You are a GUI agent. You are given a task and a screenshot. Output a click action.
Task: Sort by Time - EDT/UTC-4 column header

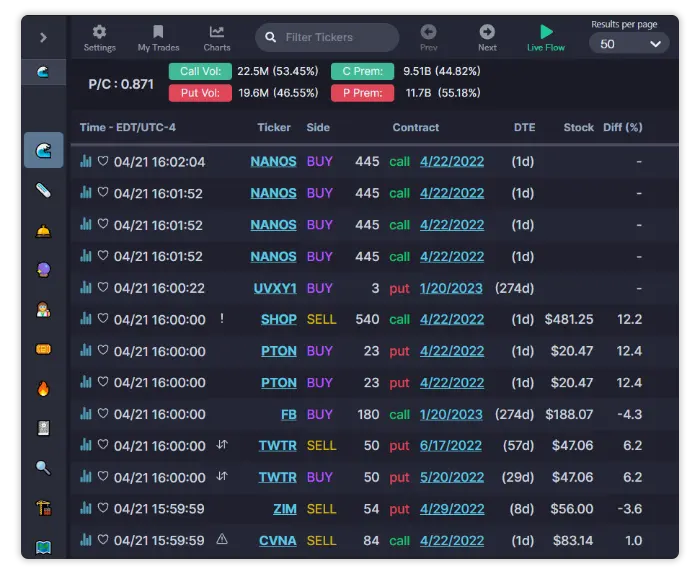point(128,128)
